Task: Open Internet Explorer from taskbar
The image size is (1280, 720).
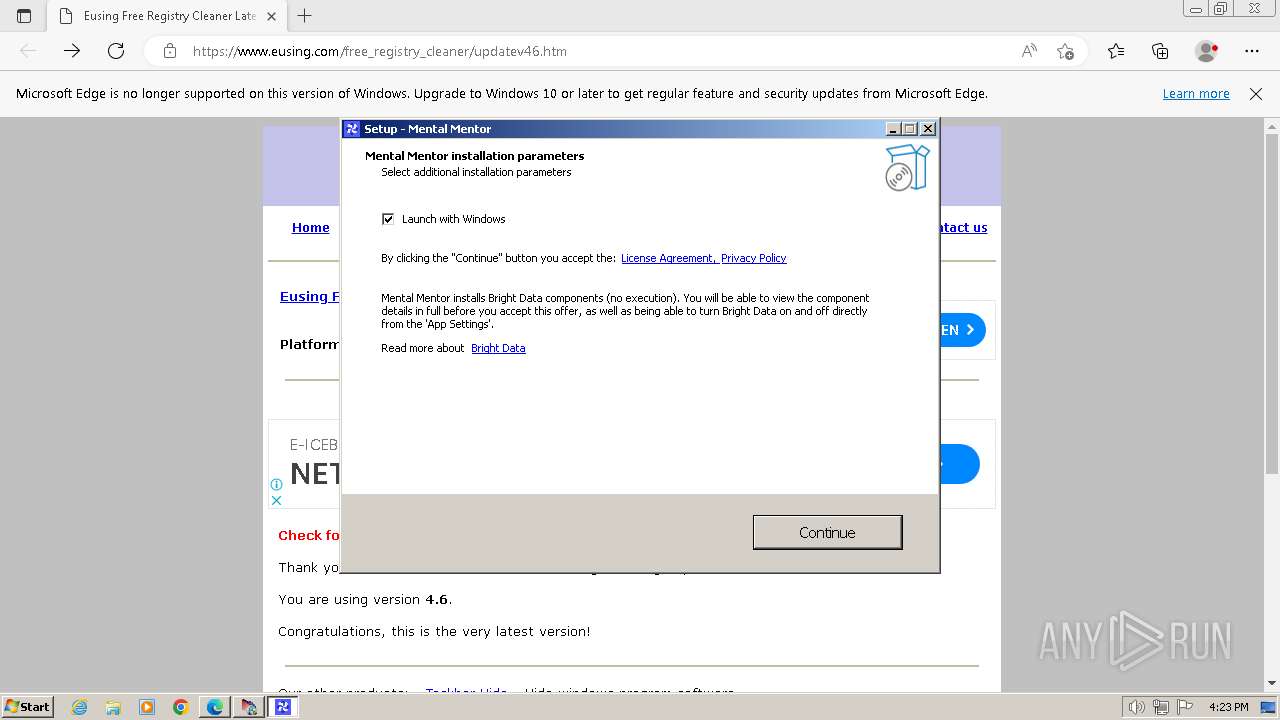Action: [x=80, y=707]
